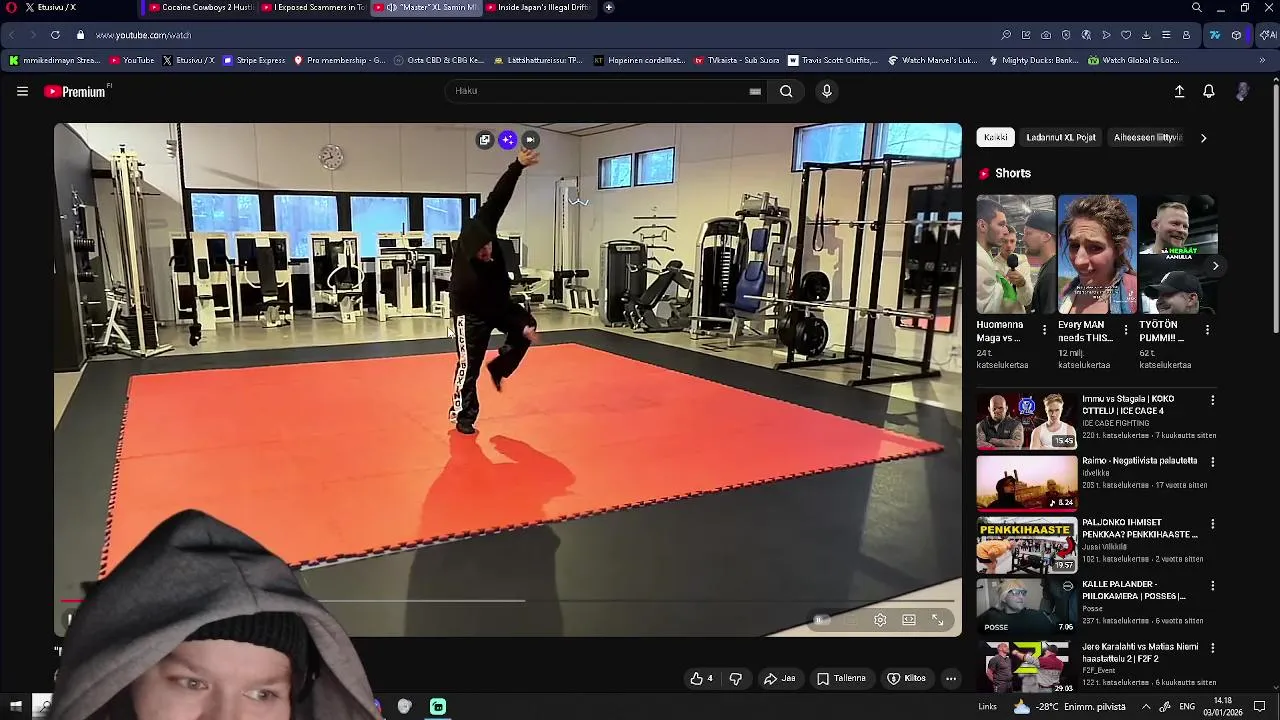Image resolution: width=1280 pixels, height=720 pixels.
Task: Open video settings gear icon
Action: coord(880,620)
